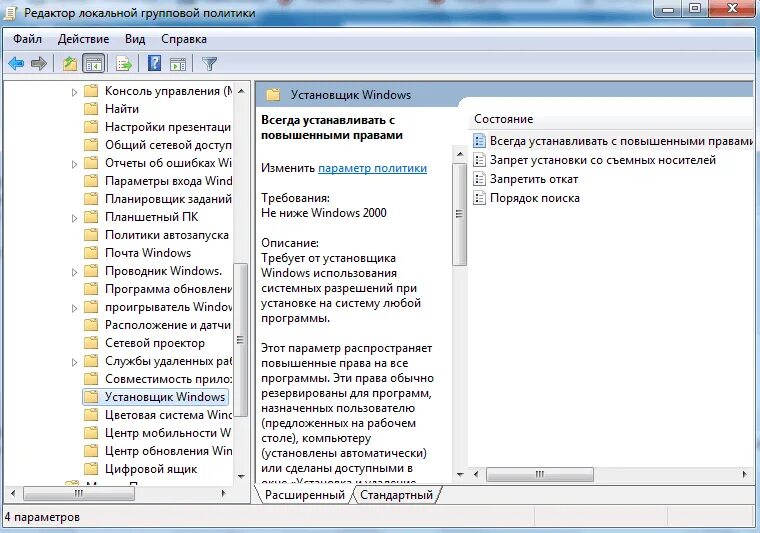Click icon of Запрет установки со съемных носителей
The image size is (760, 533).
[x=479, y=160]
